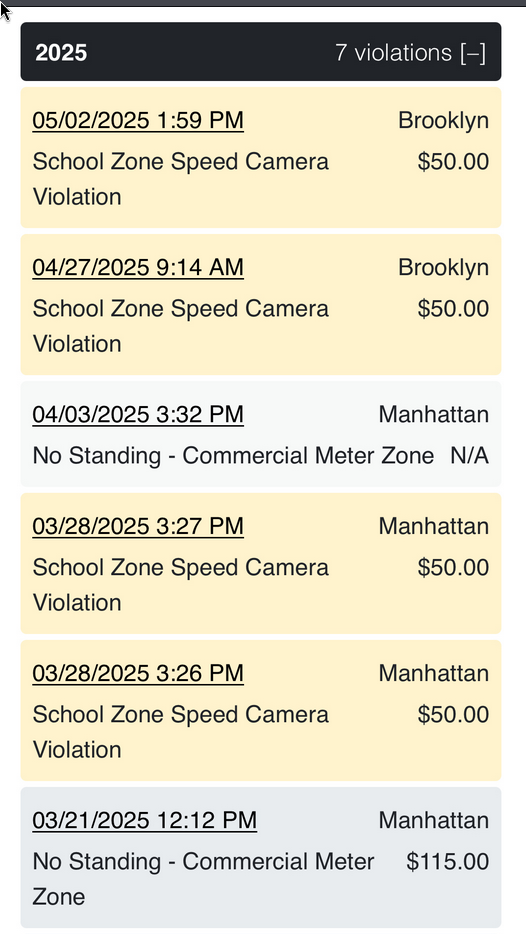Open the 04/27/2025 9:14 AM violation link

[138, 267]
